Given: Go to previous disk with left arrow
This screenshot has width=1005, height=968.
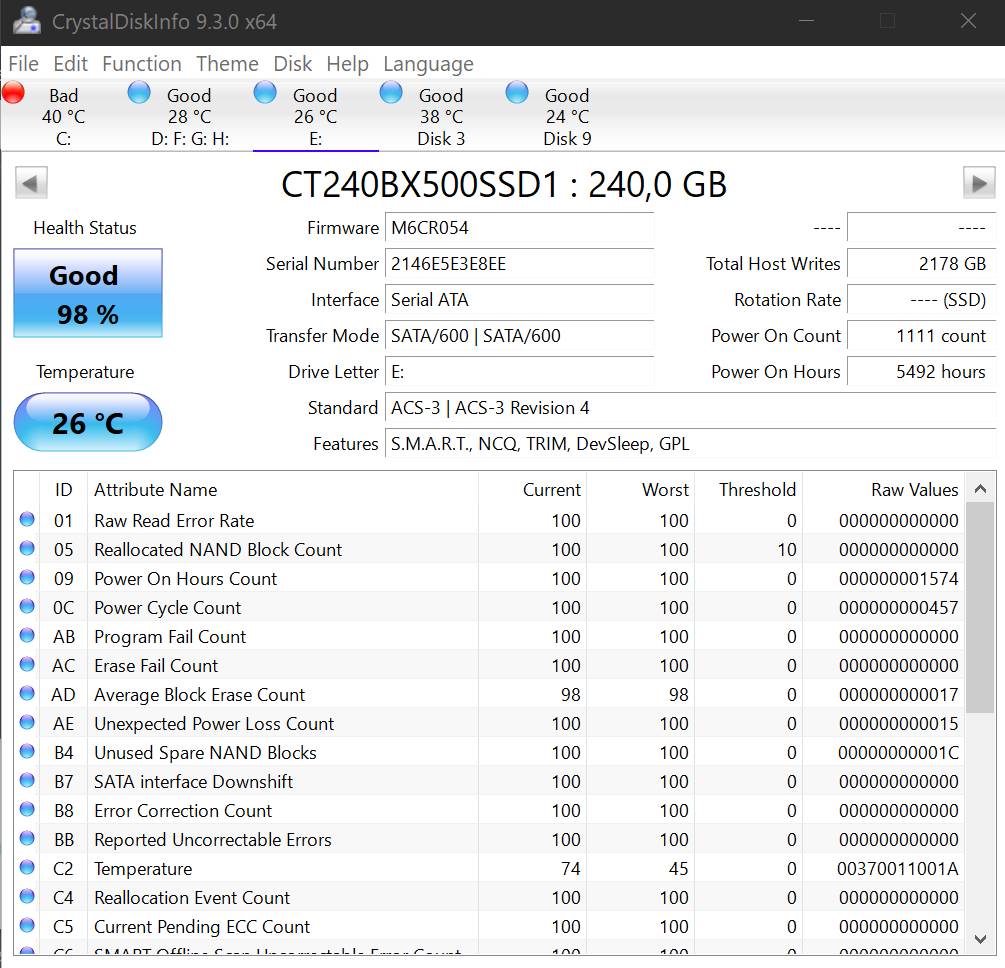Looking at the screenshot, I should tap(31, 183).
